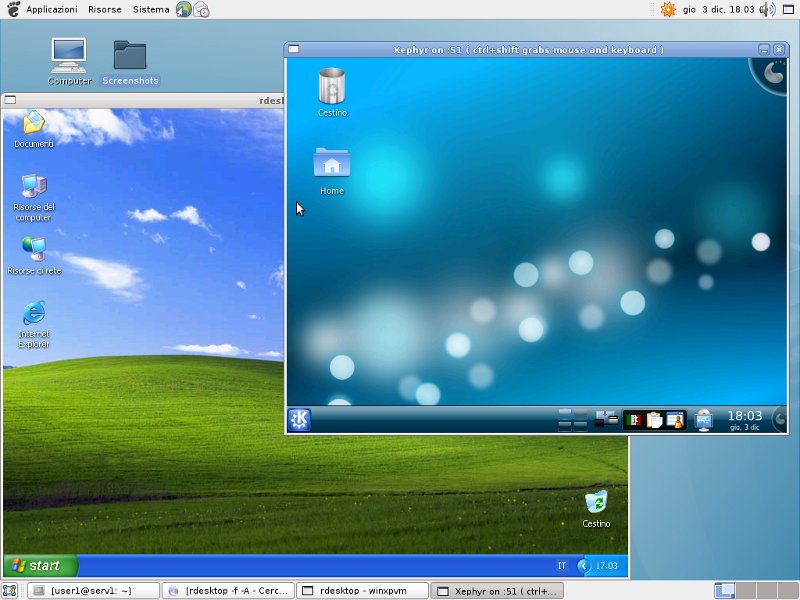Open the Sistema menu
Screen dimensions: 800x600
tap(151, 9)
